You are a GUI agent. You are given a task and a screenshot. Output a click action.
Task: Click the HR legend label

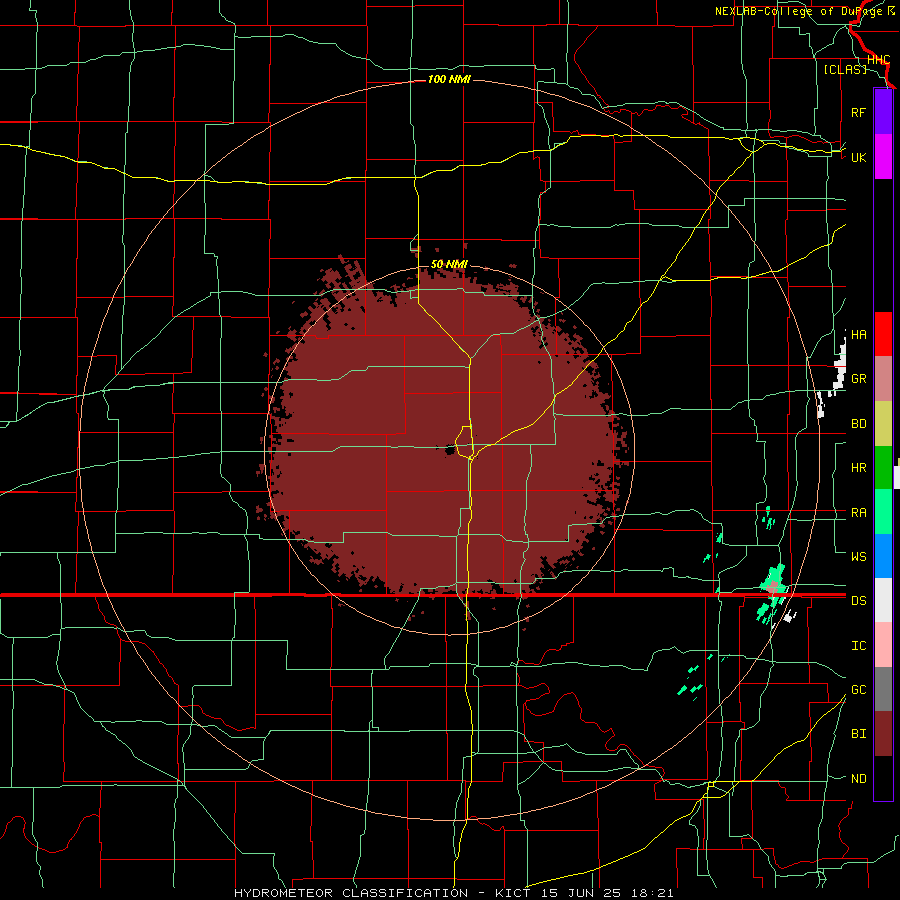858,468
